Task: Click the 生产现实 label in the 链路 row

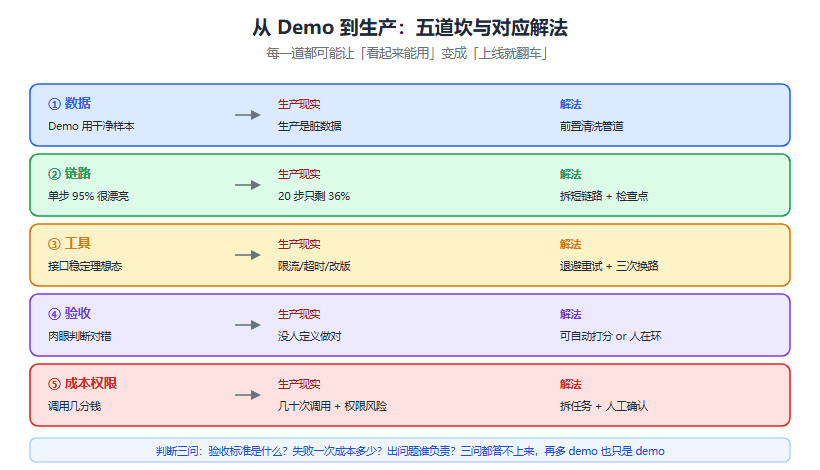Action: click(299, 174)
